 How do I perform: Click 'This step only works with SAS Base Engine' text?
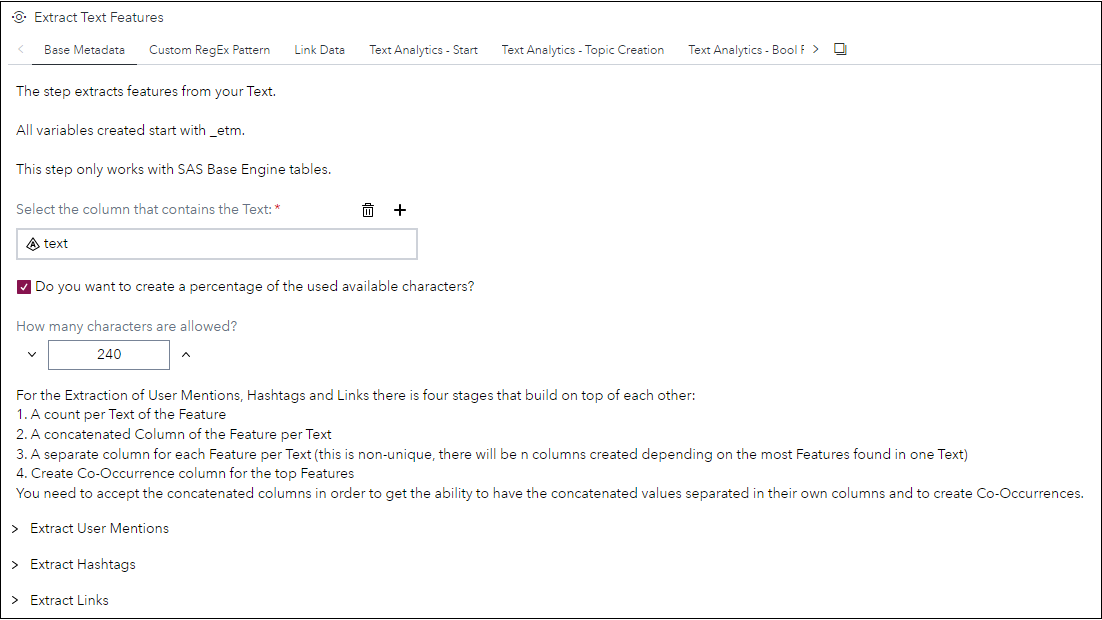tap(174, 169)
